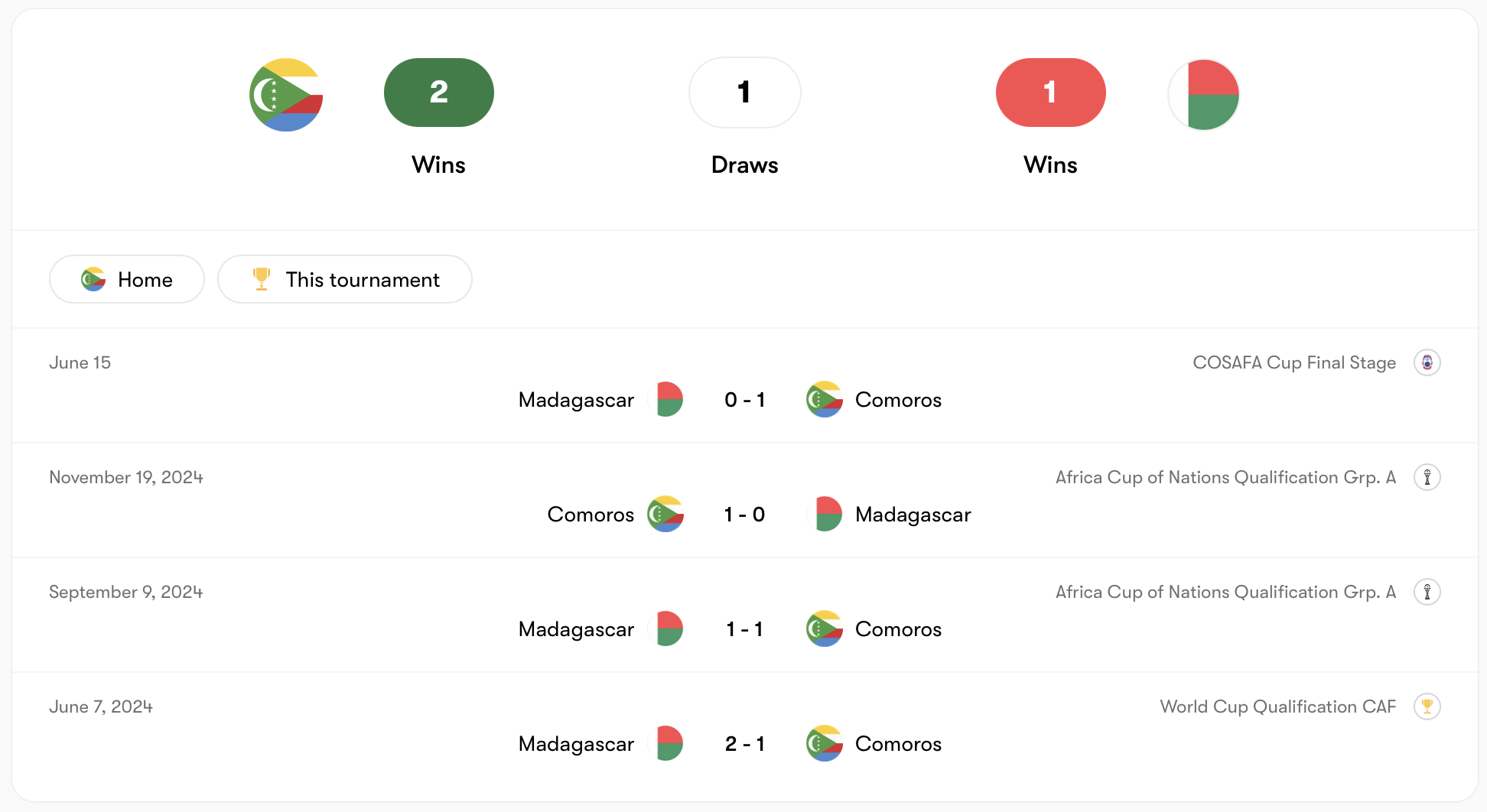The image size is (1487, 812).
Task: Open the September 9, 2024 1 - 1 draw
Action: click(744, 629)
